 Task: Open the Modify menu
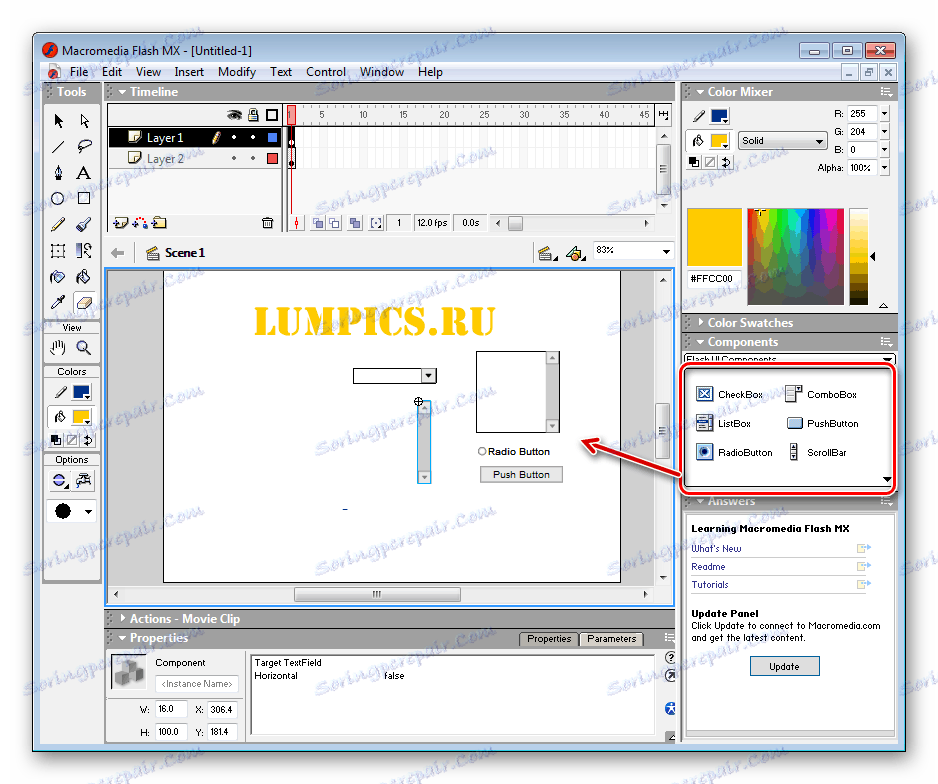[237, 72]
